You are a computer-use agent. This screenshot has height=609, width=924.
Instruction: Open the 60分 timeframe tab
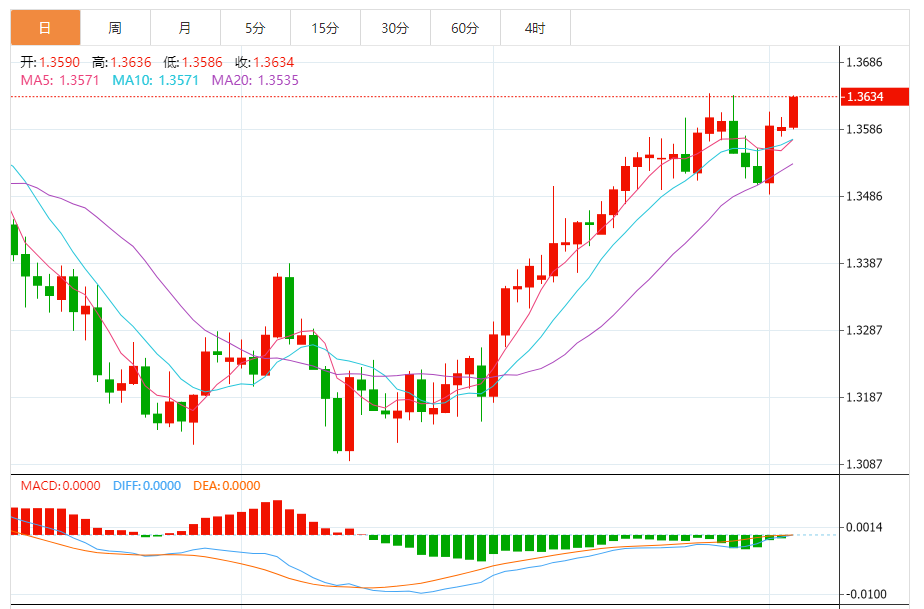point(466,28)
